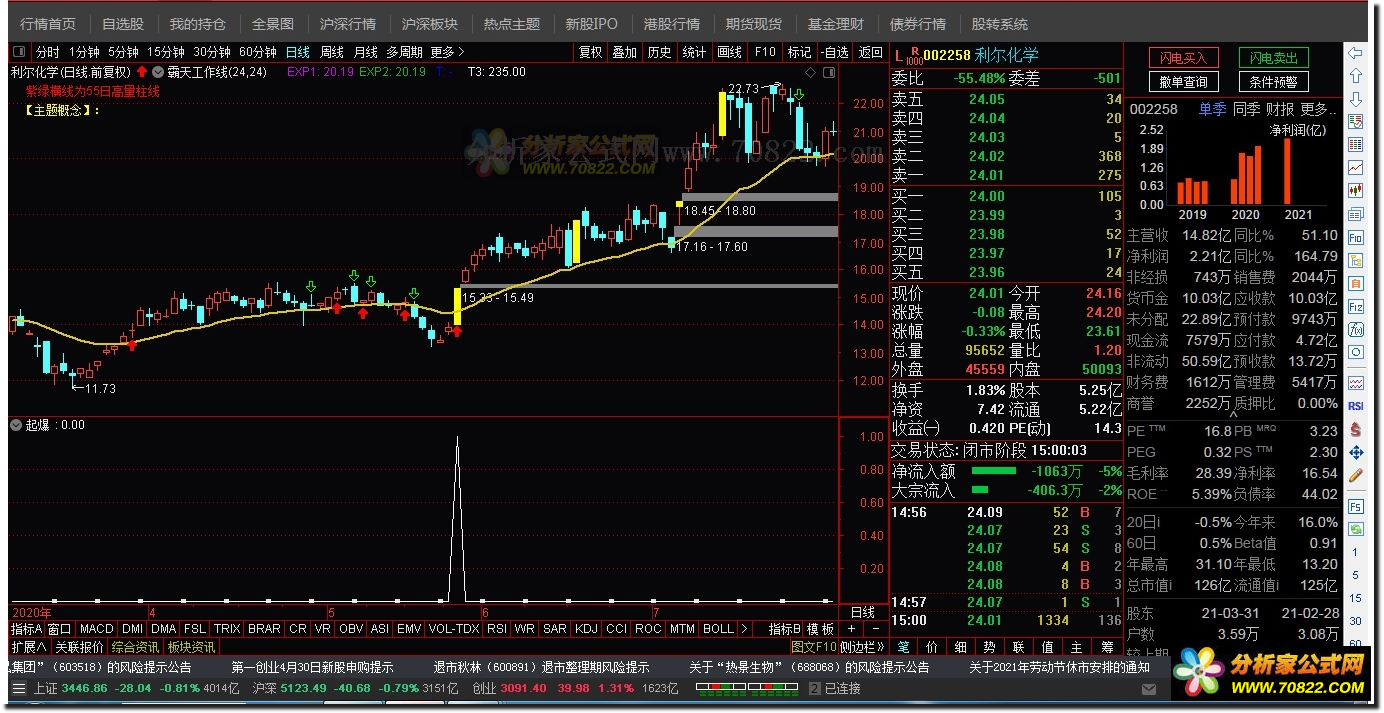
Task: Open the 行情首页 tab
Action: click(x=48, y=23)
